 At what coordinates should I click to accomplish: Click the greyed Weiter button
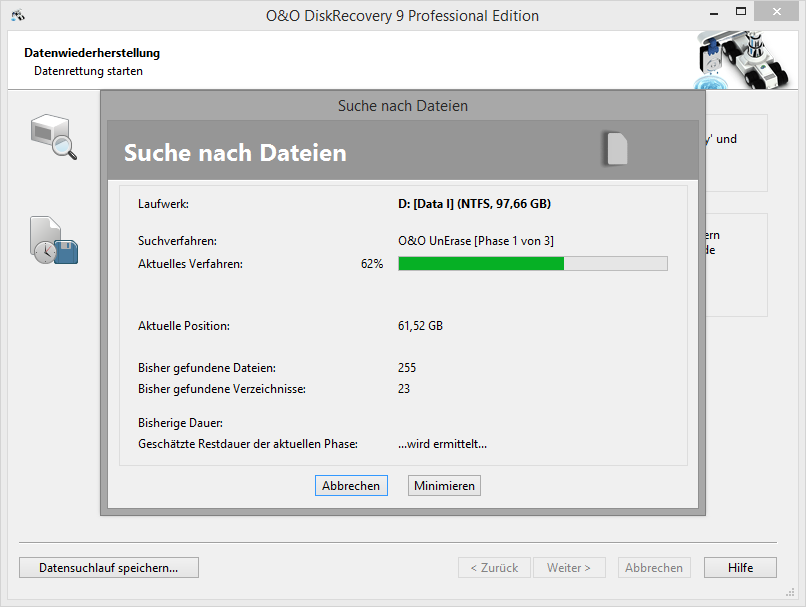coord(569,567)
